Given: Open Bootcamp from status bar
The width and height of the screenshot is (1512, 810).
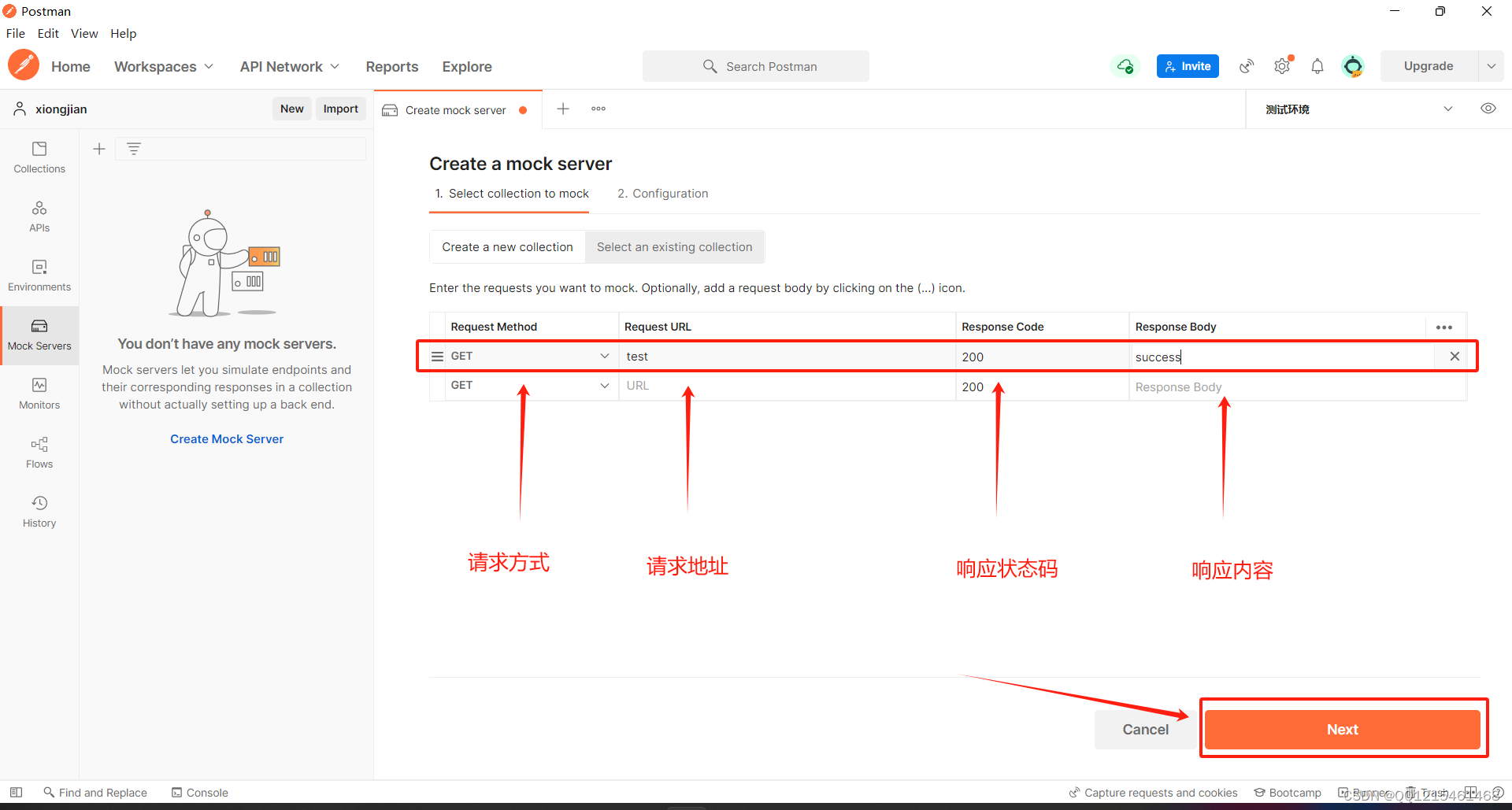Looking at the screenshot, I should pyautogui.click(x=1288, y=793).
